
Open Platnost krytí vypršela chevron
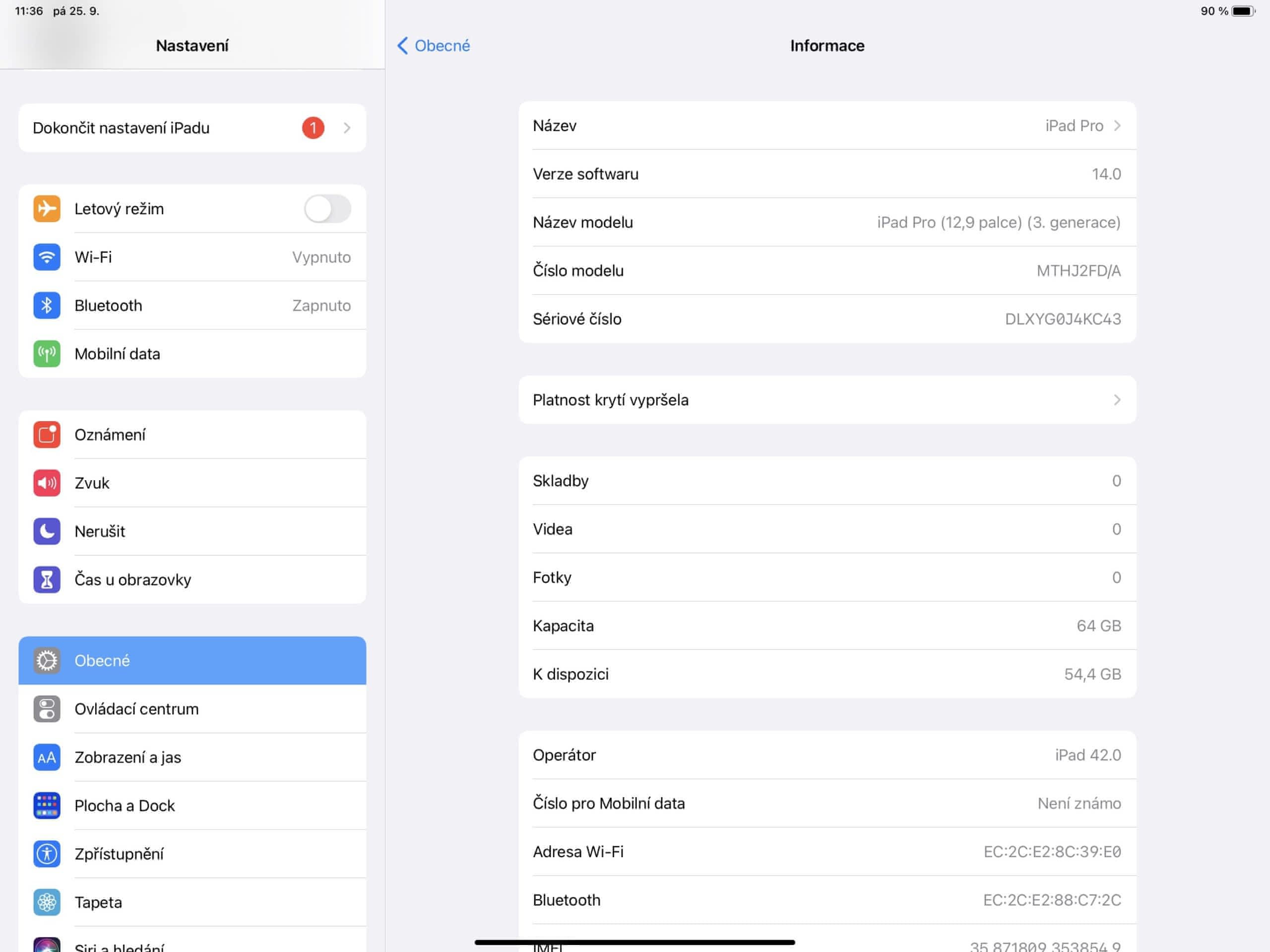(1117, 400)
